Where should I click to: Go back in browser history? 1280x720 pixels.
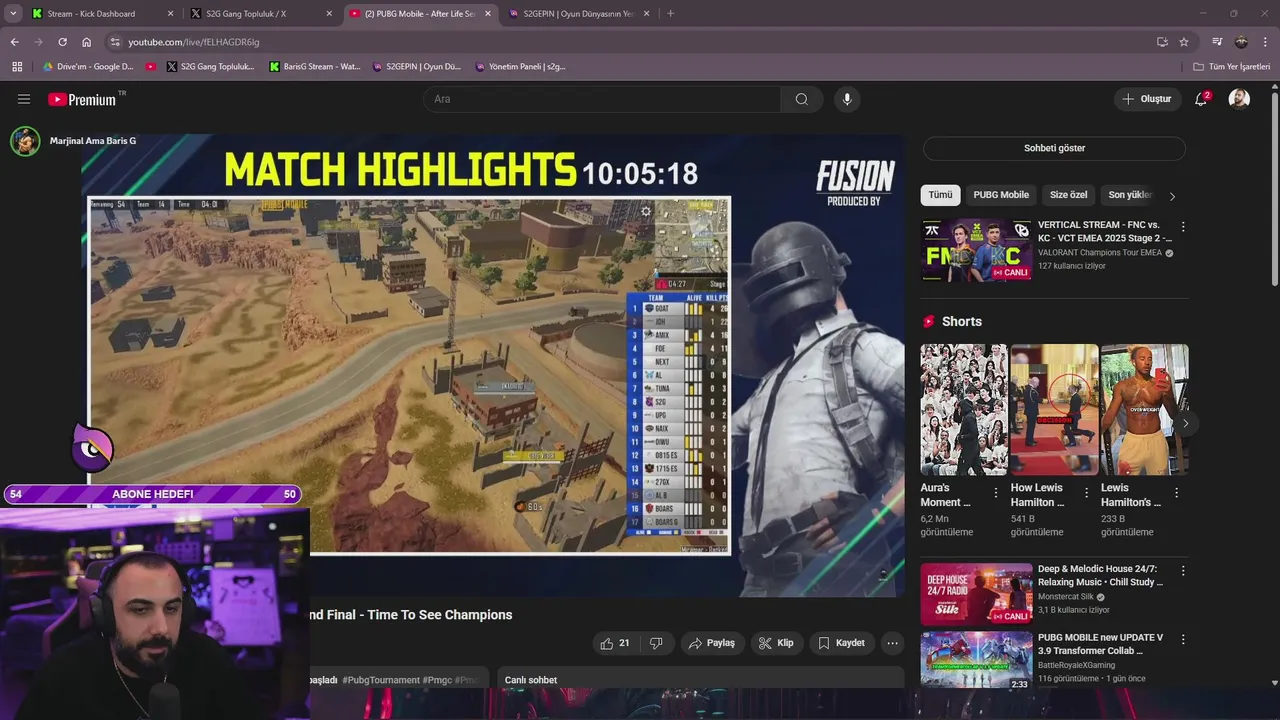point(14,42)
